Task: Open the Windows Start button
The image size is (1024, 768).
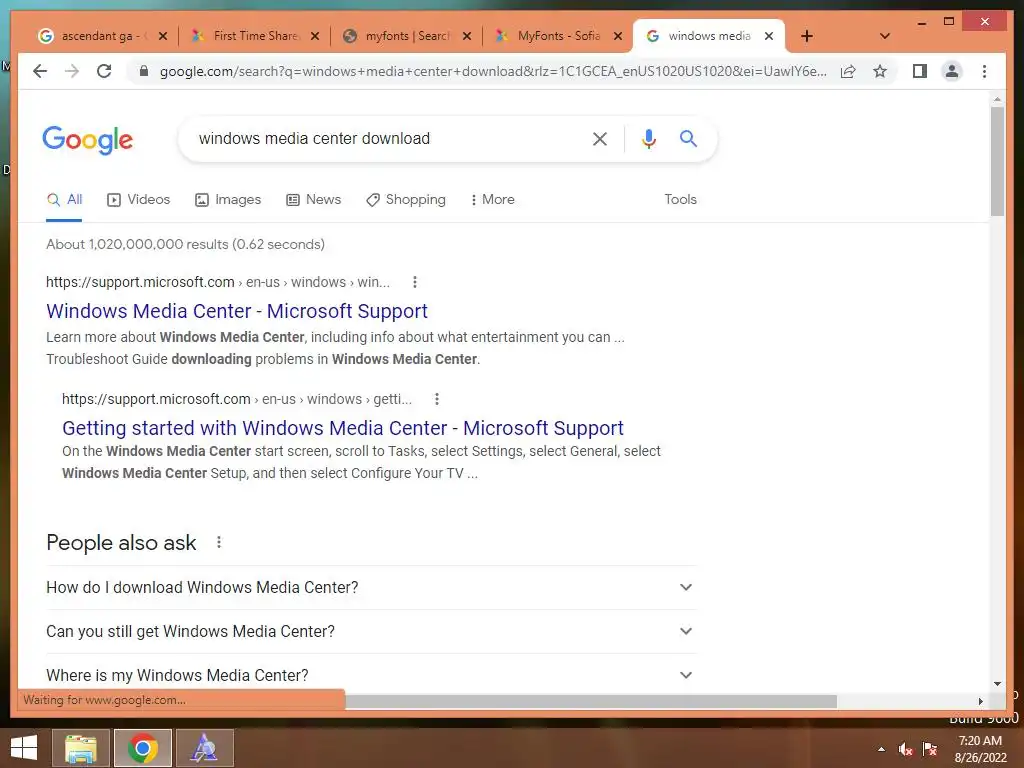Action: 24,748
